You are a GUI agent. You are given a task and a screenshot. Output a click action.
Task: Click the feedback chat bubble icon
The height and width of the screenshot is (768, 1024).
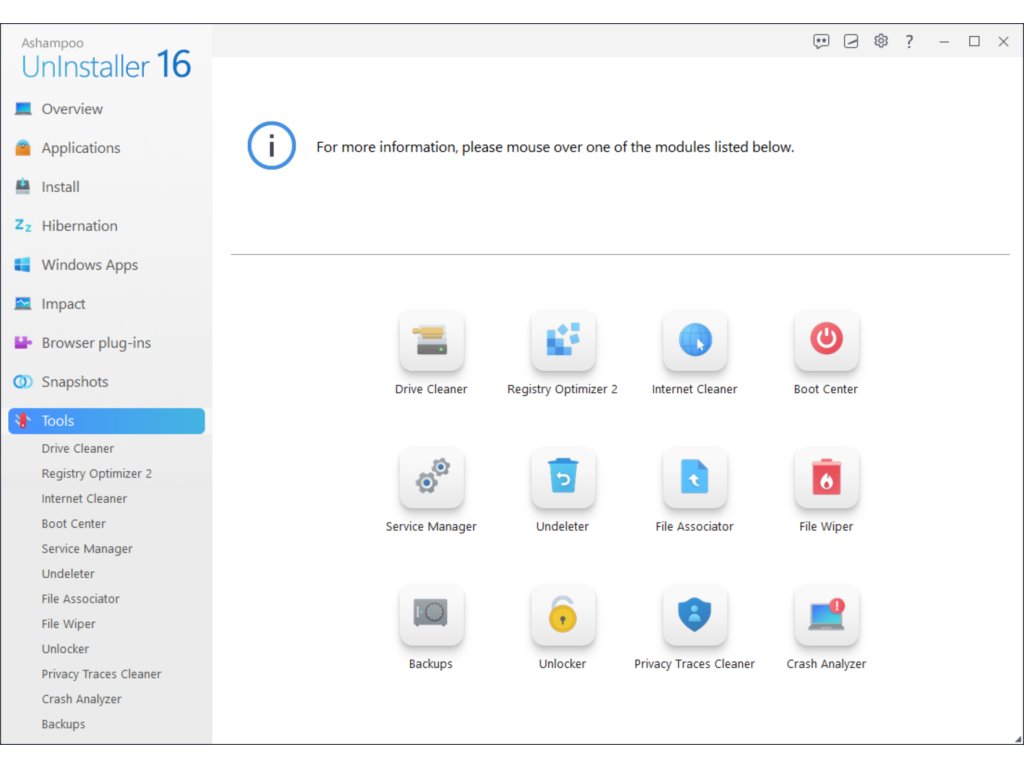[821, 41]
